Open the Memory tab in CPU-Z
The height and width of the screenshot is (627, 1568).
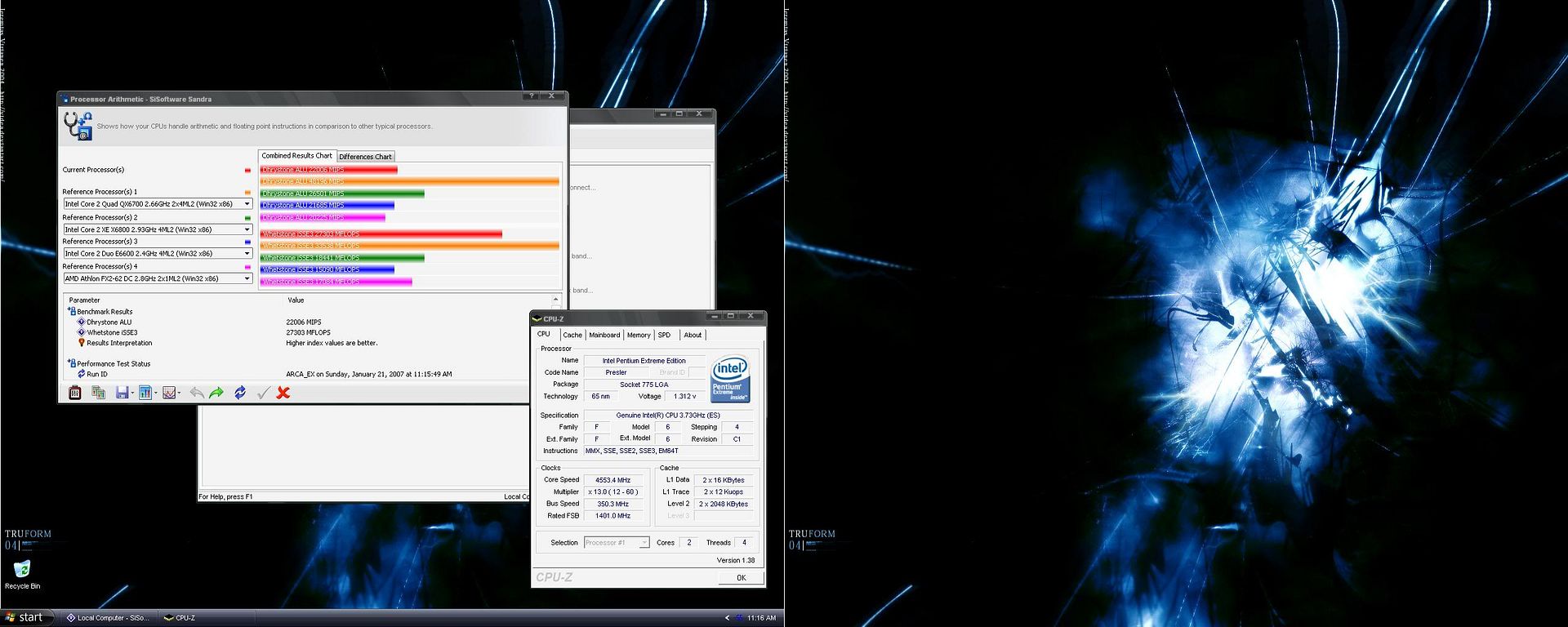(x=639, y=336)
